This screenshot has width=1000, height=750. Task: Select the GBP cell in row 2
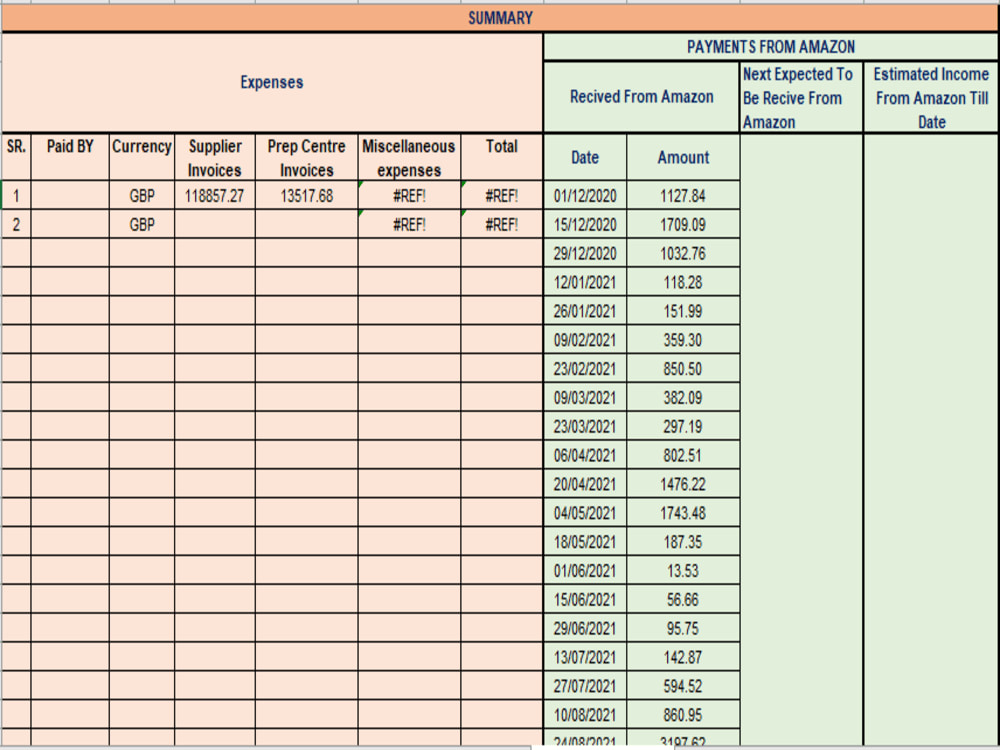click(142, 224)
